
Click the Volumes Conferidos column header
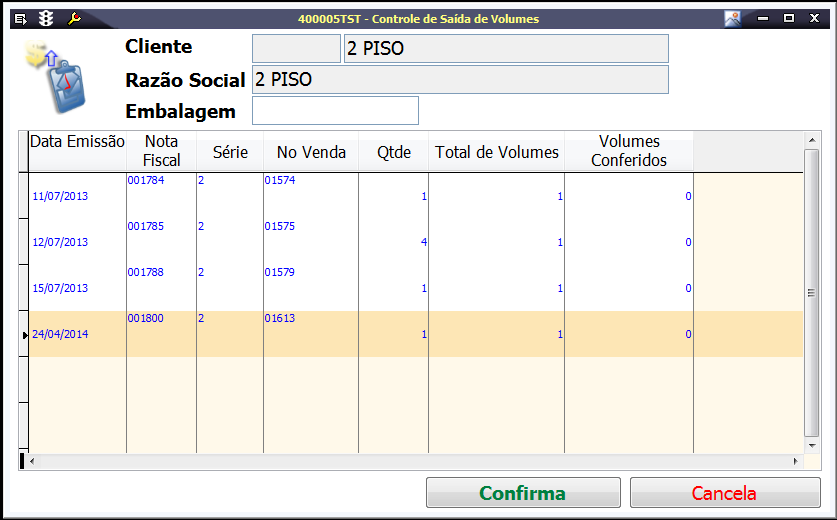[x=629, y=152]
